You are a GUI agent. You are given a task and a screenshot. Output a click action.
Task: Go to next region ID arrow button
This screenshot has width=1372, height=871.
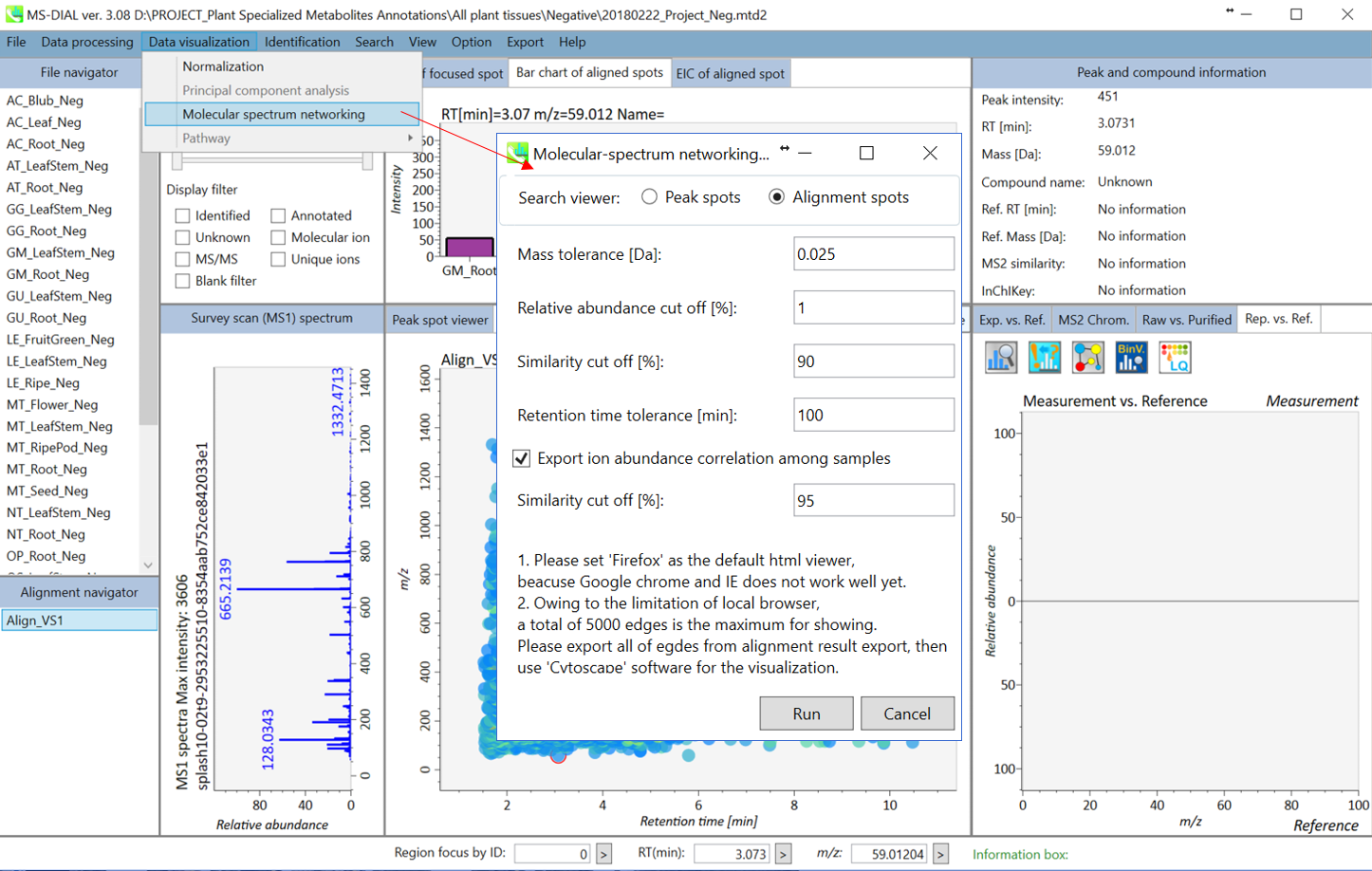click(603, 855)
